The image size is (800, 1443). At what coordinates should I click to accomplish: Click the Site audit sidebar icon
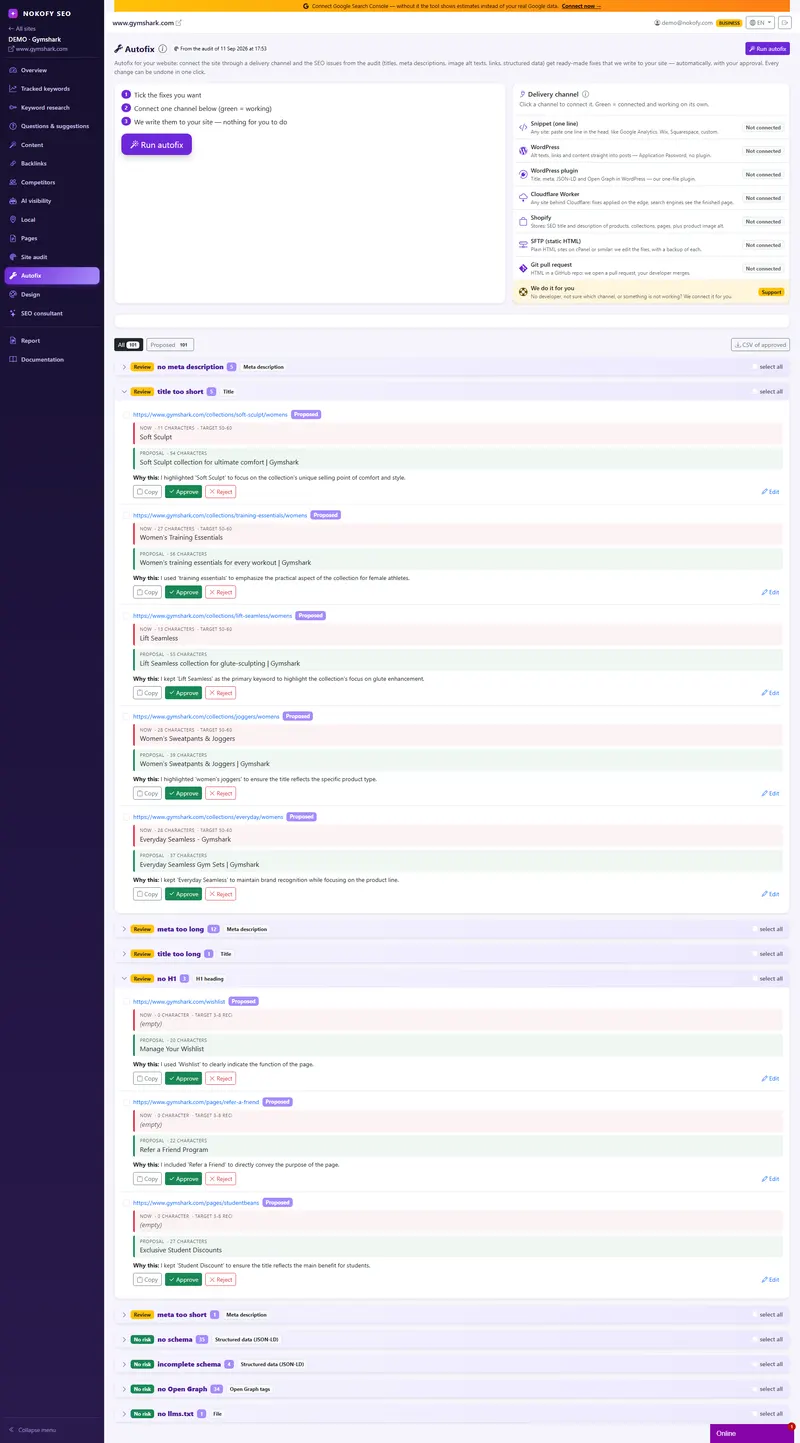[13, 257]
